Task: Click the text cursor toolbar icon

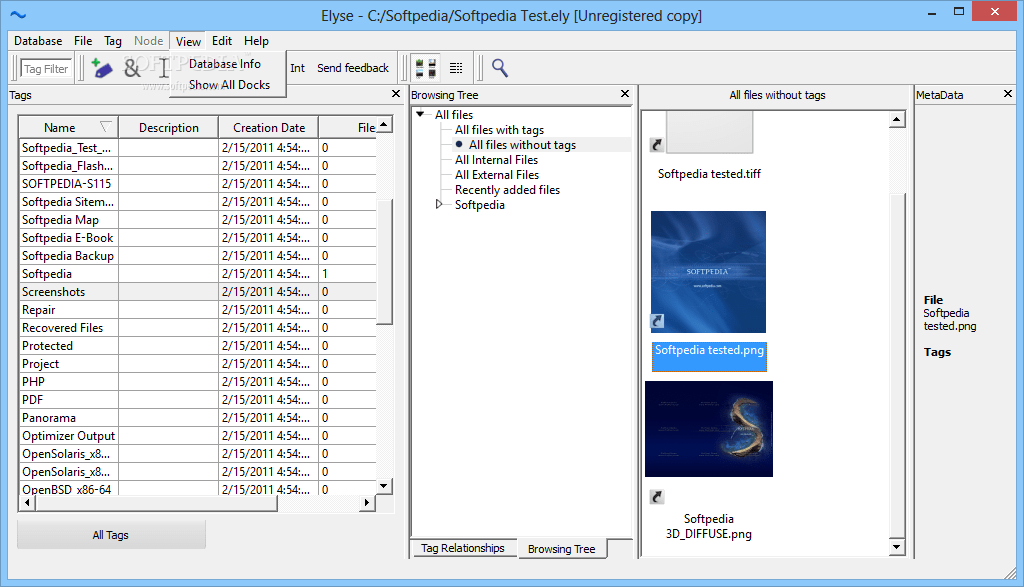Action: coord(163,68)
